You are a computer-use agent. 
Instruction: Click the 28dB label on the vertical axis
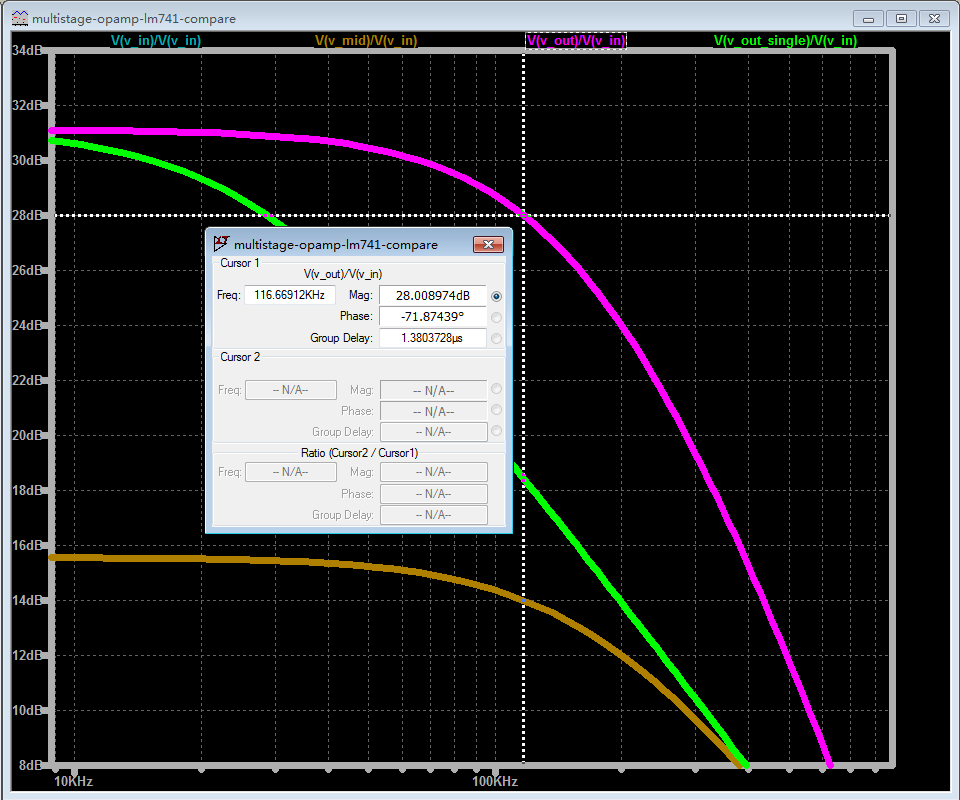coord(27,215)
